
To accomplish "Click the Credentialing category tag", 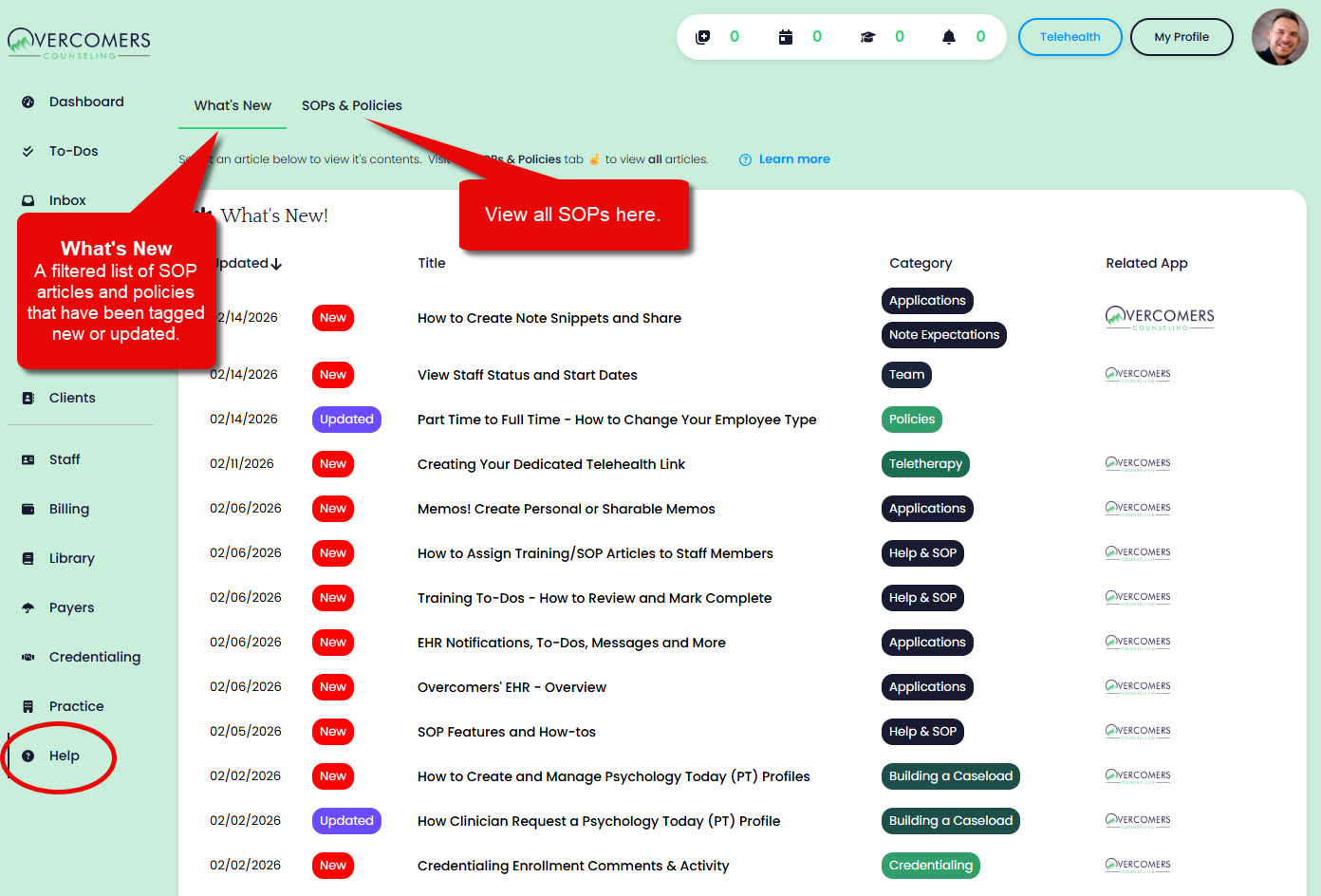I will 931,866.
